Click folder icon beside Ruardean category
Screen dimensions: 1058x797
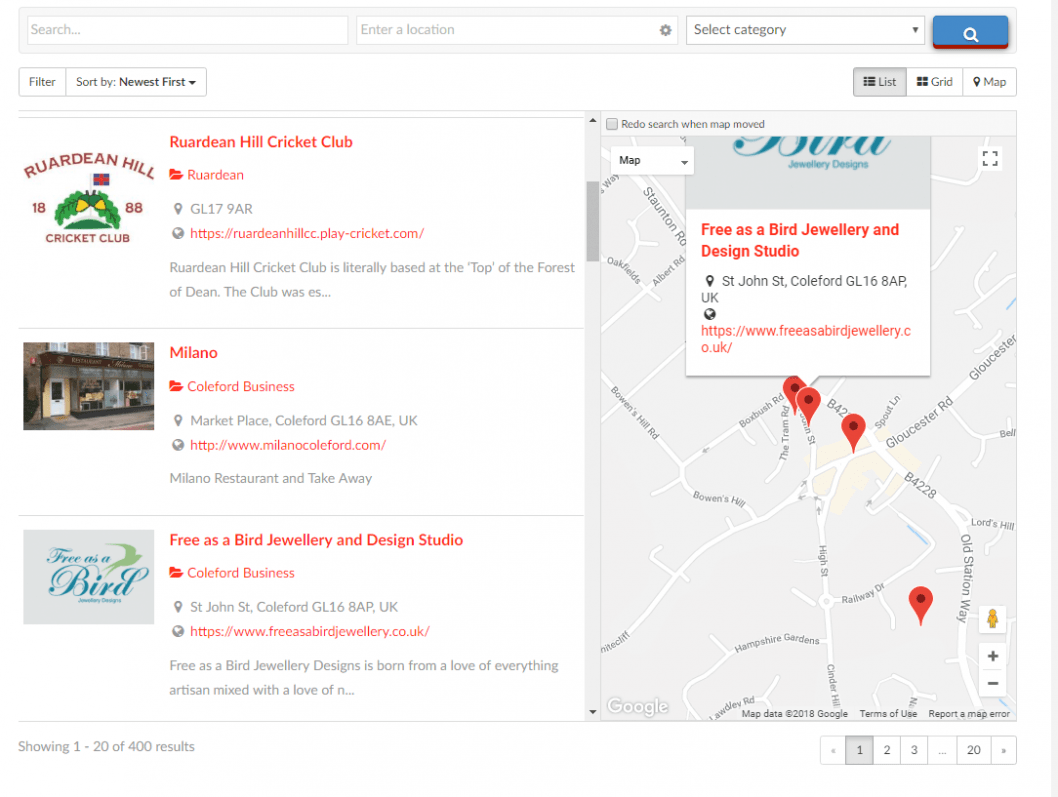176,175
